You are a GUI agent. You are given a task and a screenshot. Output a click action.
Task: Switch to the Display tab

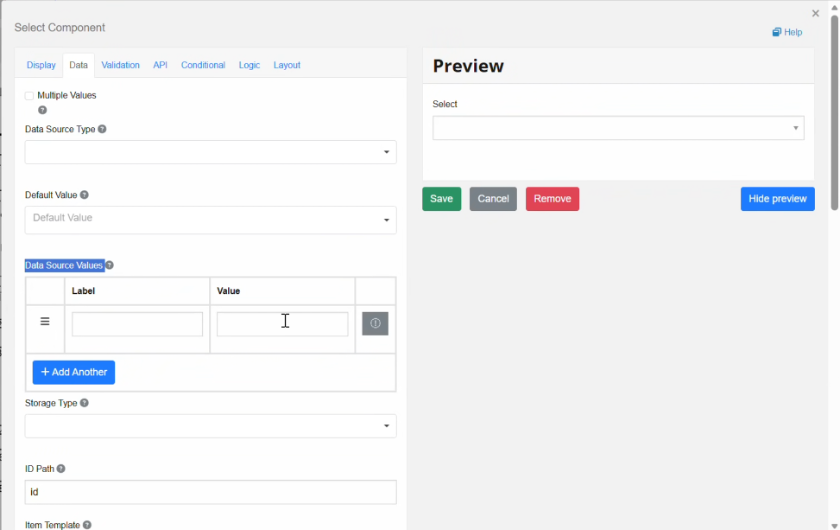coord(41,65)
